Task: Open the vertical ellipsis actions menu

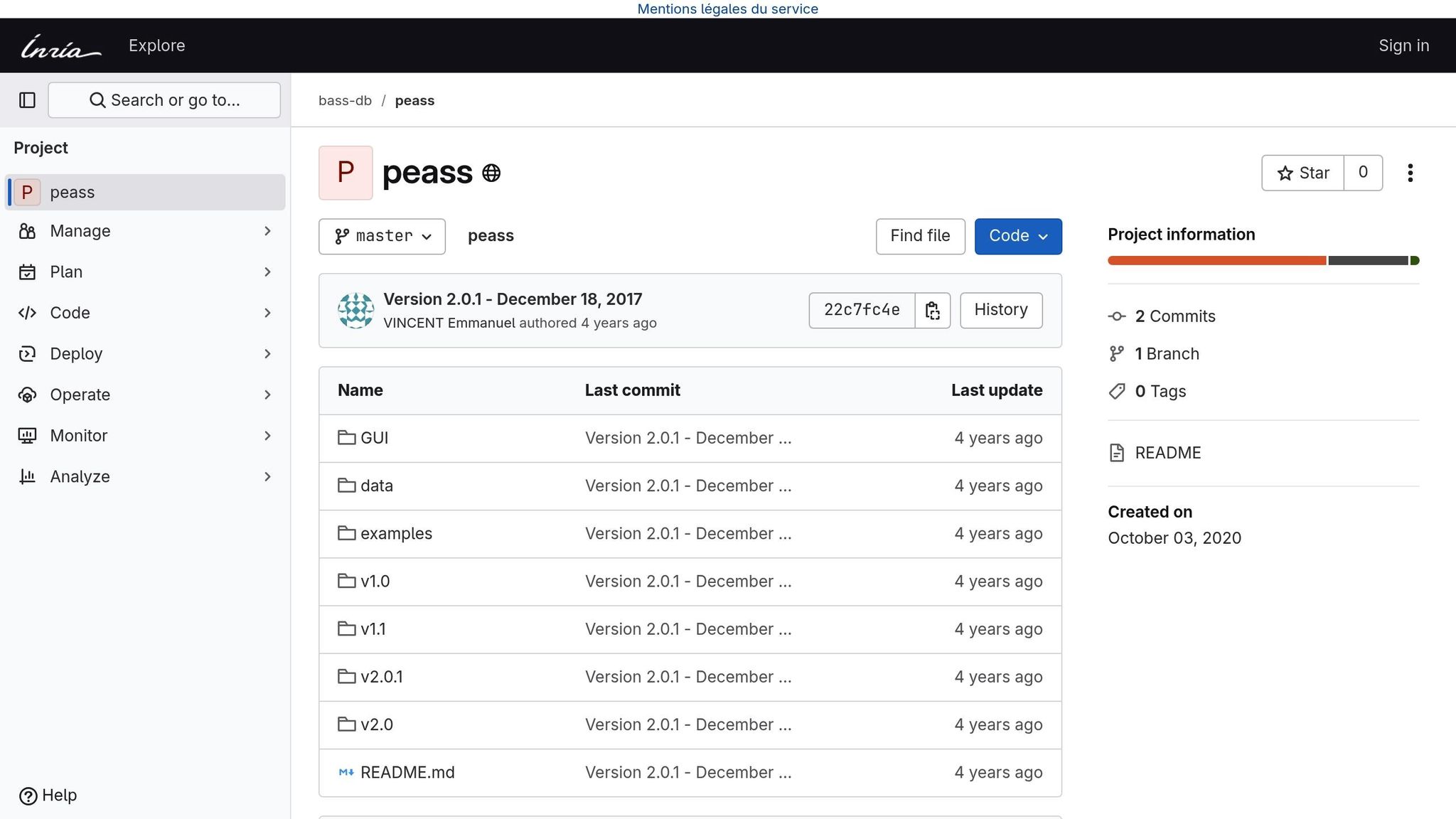Action: (x=1410, y=173)
